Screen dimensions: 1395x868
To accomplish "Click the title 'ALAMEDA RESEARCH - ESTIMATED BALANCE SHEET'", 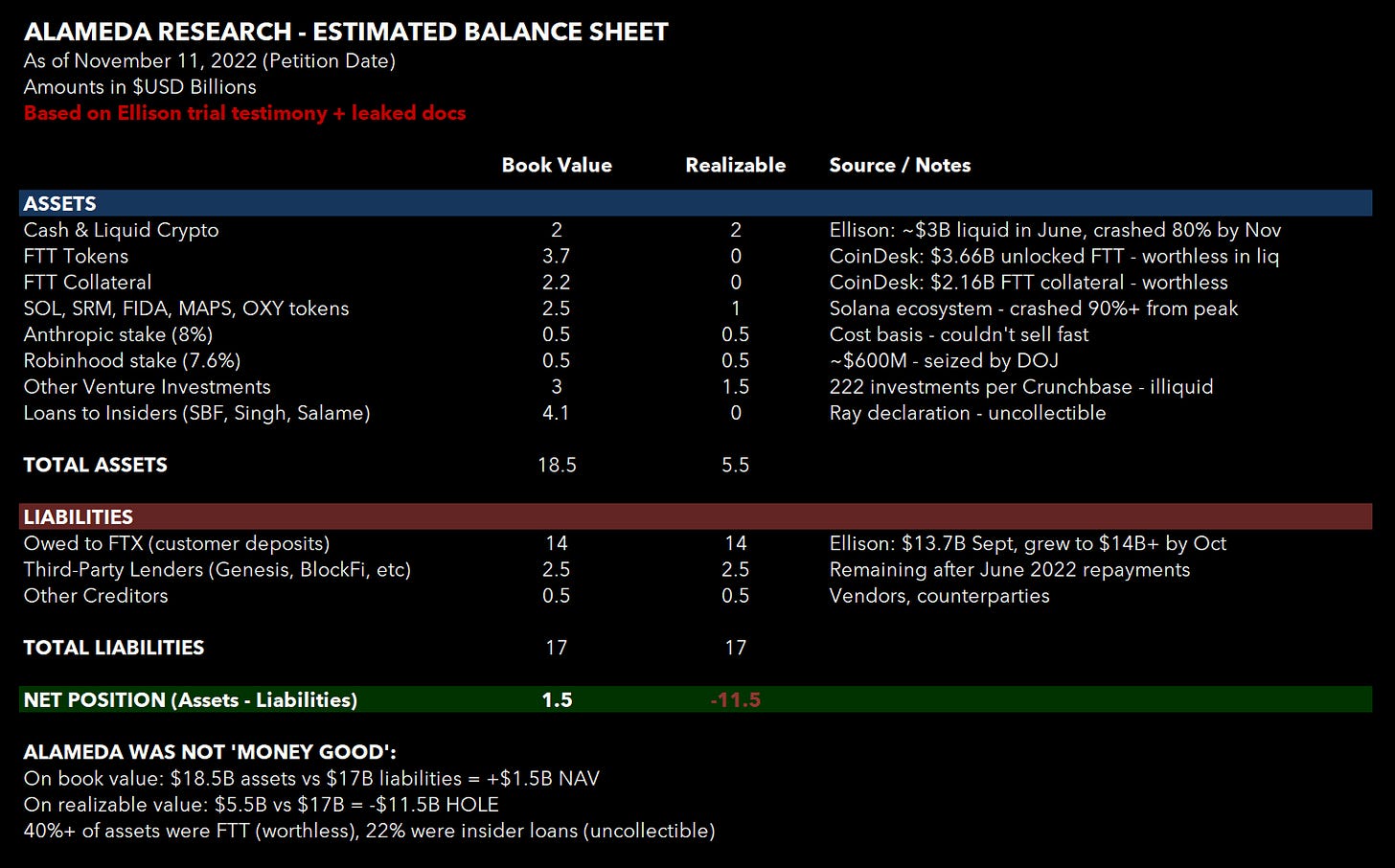I will click(x=346, y=32).
